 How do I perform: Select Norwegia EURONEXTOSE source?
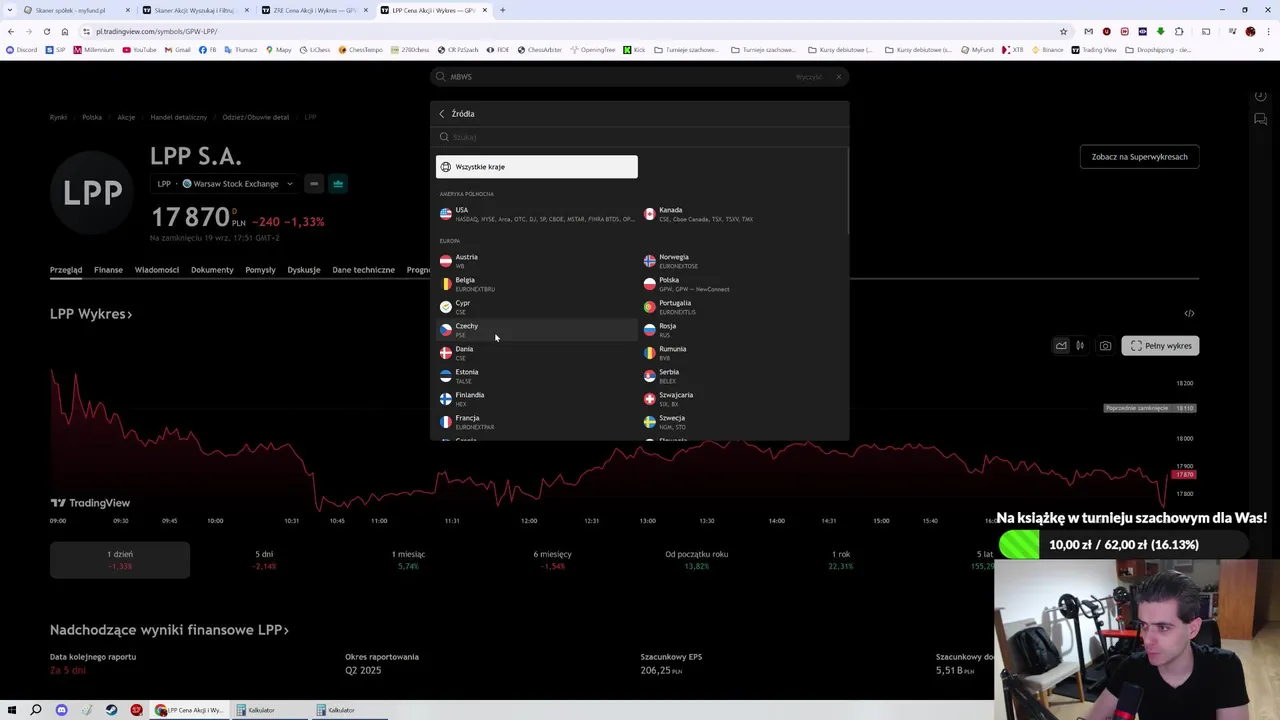[741, 261]
